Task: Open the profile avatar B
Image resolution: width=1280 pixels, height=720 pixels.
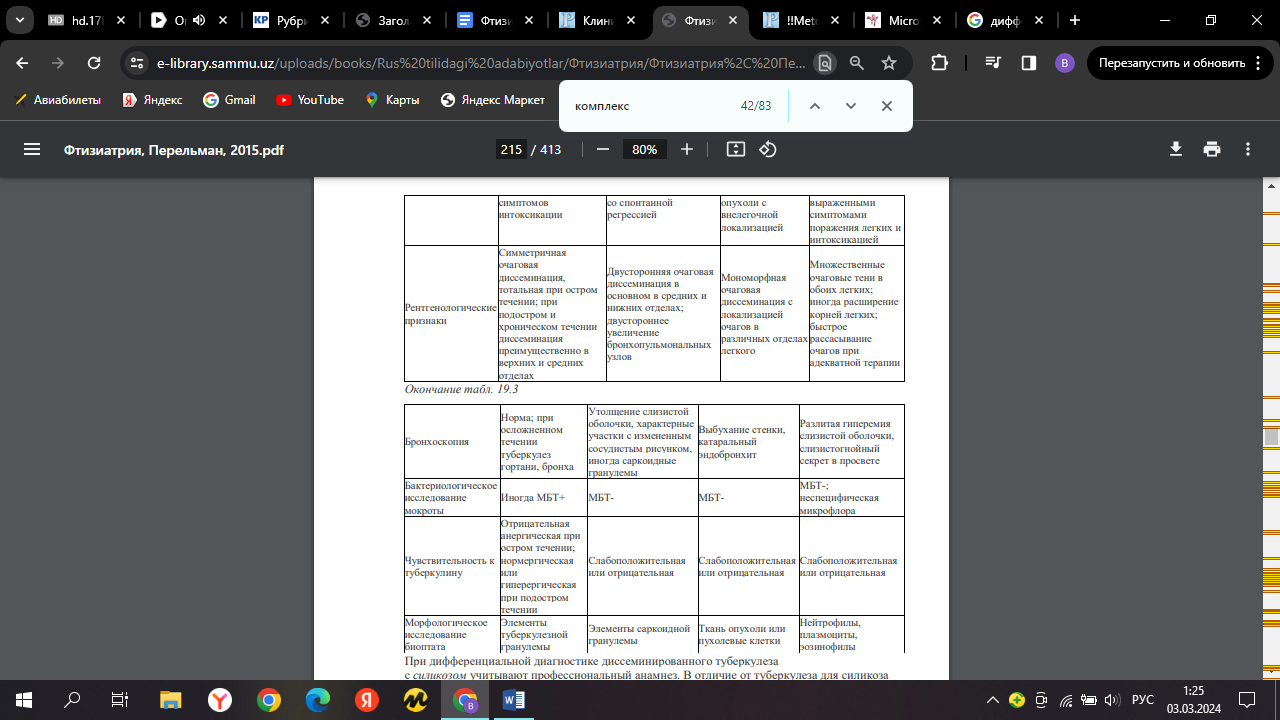Action: point(1064,62)
